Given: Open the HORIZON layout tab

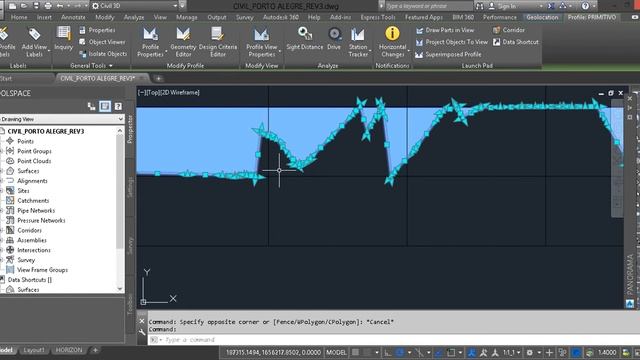Looking at the screenshot, I should pos(69,350).
